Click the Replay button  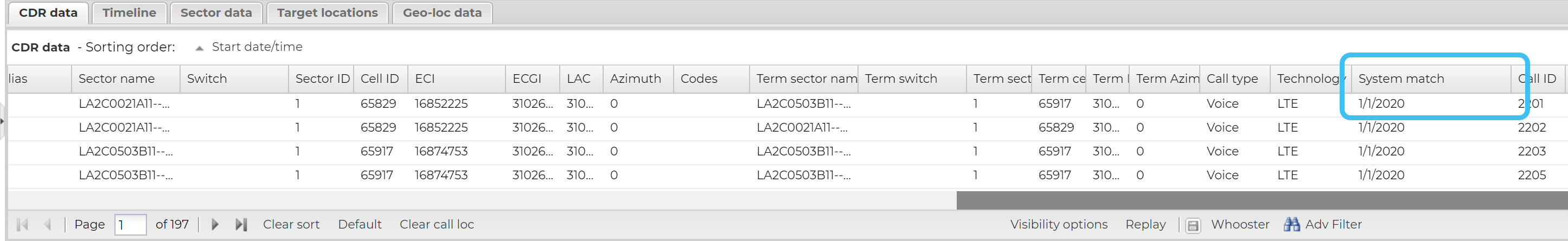tap(1145, 225)
